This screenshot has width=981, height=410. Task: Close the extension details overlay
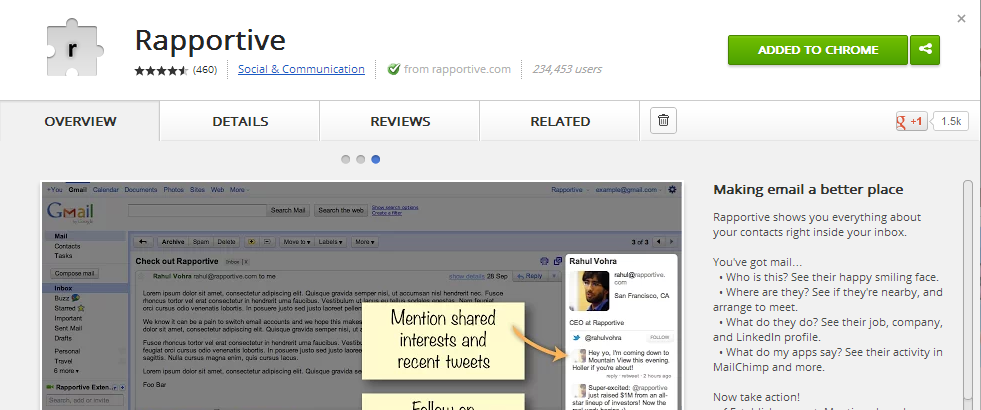click(961, 18)
